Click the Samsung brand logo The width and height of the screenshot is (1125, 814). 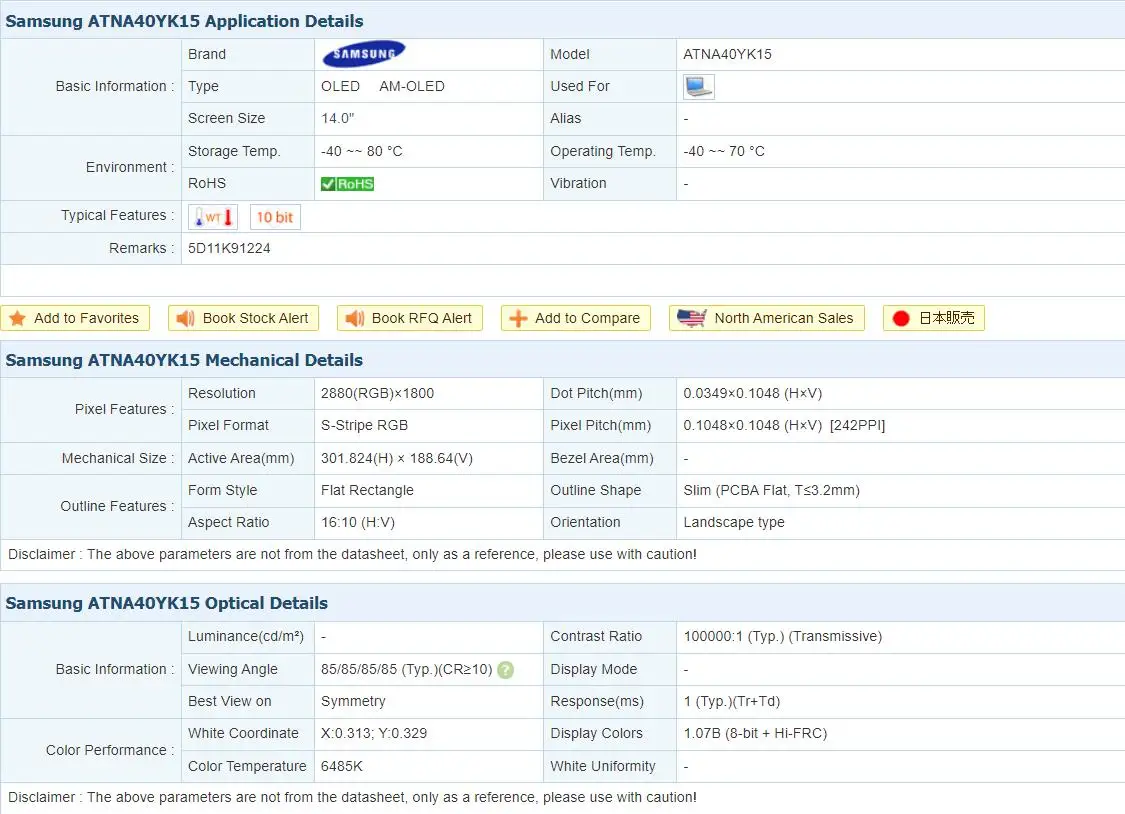364,54
